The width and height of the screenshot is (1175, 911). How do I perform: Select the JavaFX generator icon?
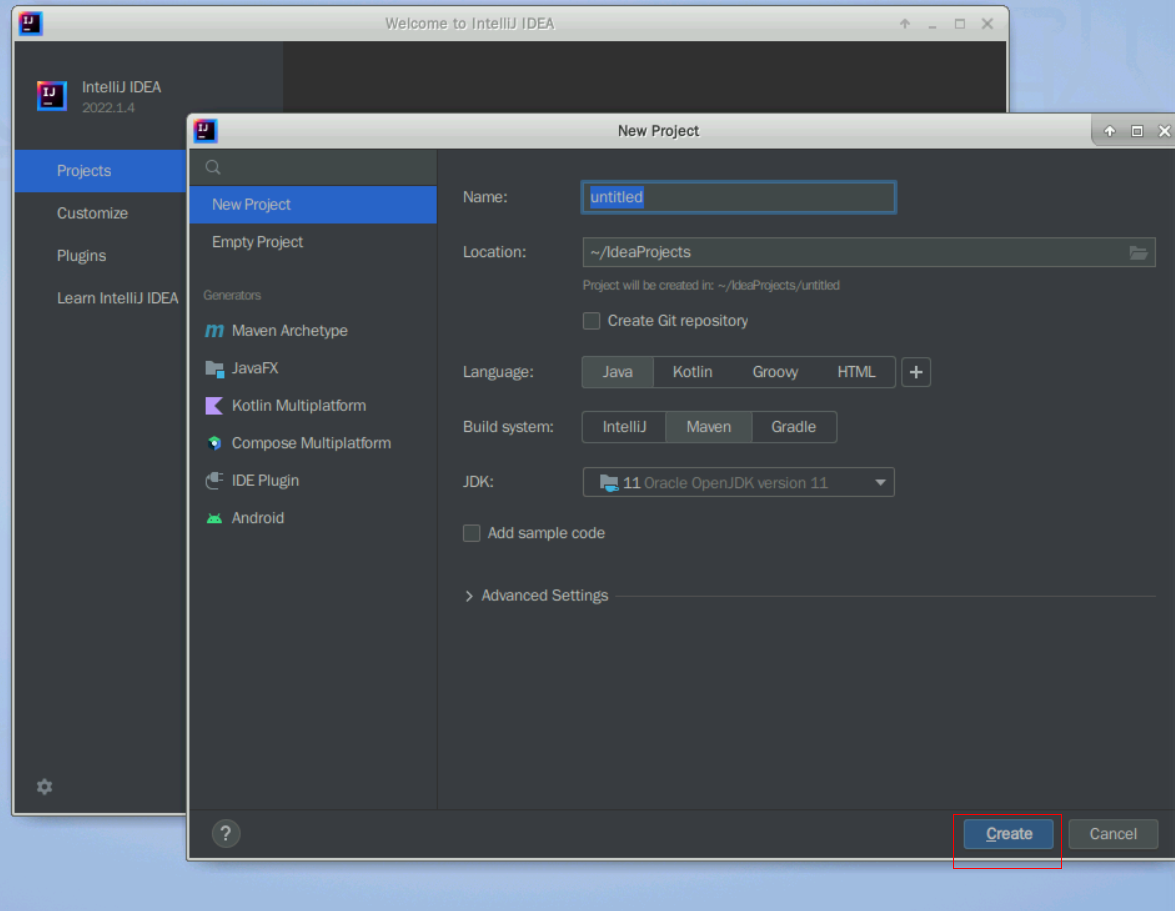coord(214,368)
